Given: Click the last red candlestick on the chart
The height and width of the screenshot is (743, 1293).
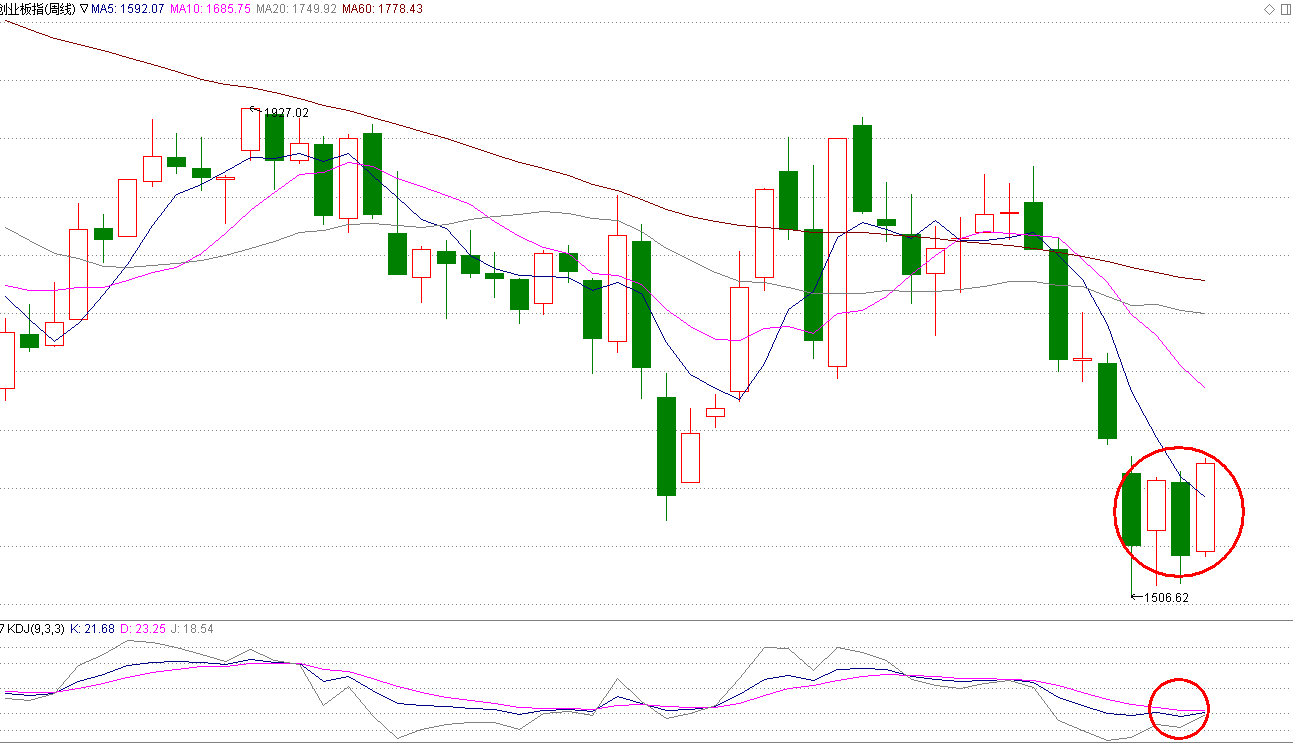Looking at the screenshot, I should click(1205, 506).
